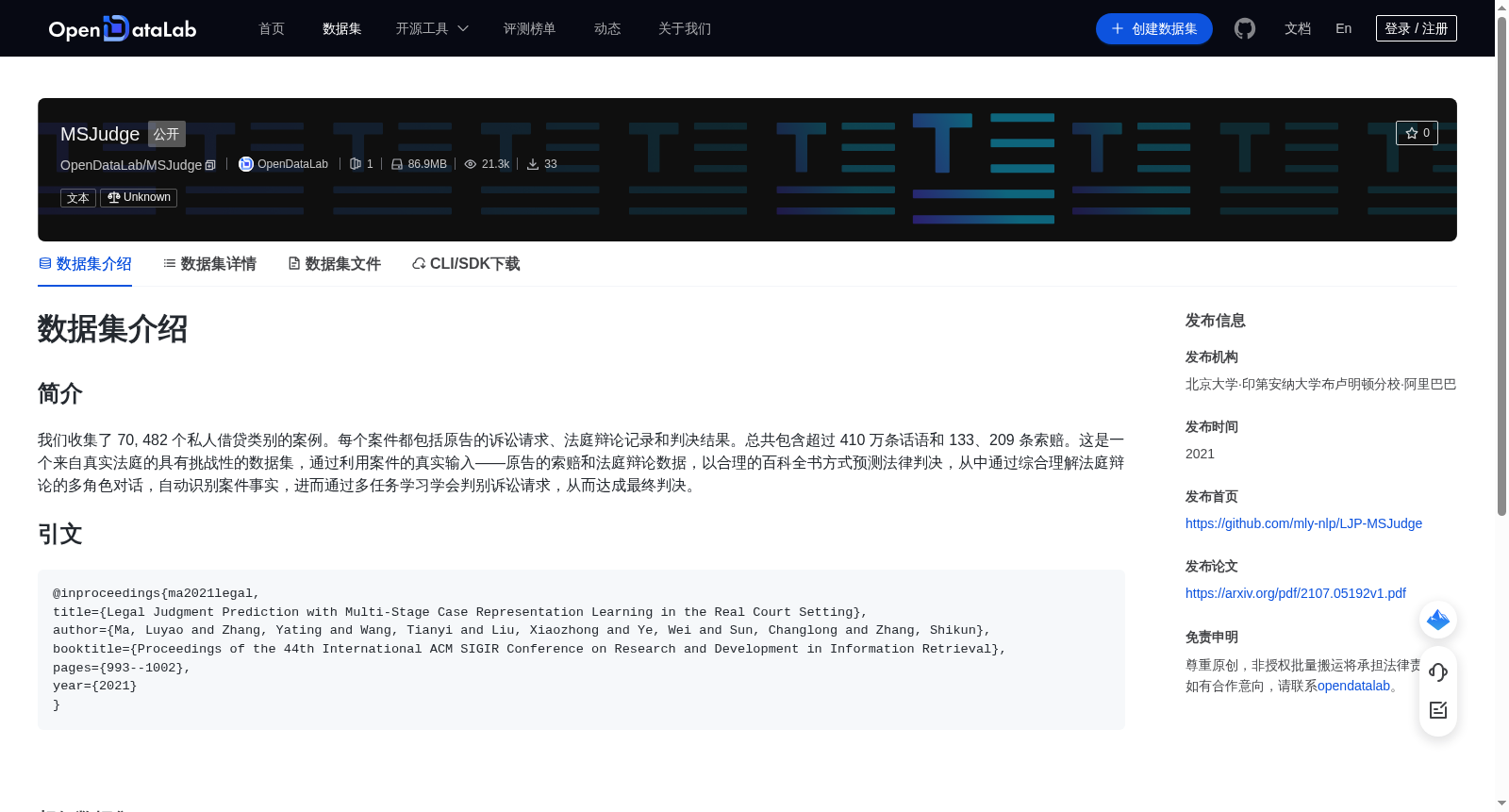This screenshot has height=812, width=1509.
Task: Open the OpenDataLab logo home link
Action: [x=123, y=28]
